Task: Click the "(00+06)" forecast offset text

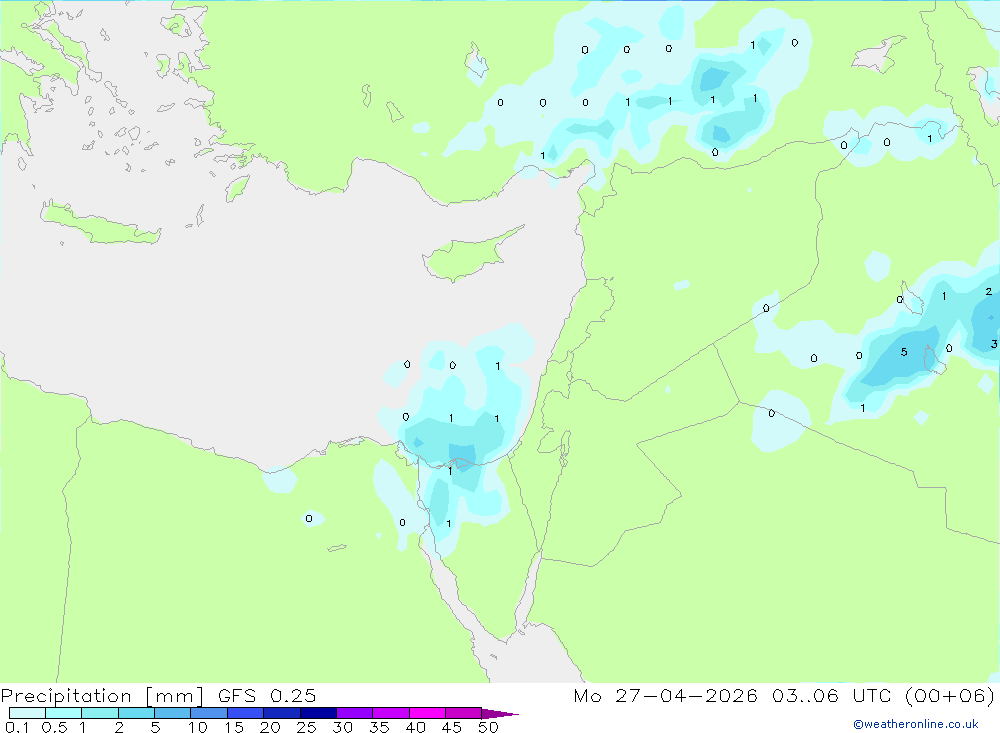Action: (x=950, y=696)
